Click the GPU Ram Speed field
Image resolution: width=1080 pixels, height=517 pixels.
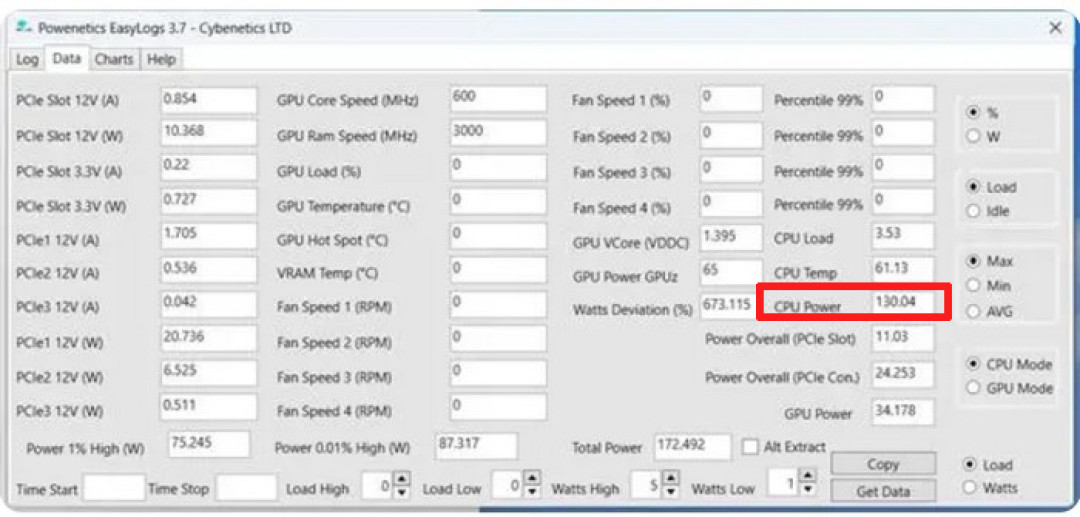pyautogui.click(x=498, y=132)
